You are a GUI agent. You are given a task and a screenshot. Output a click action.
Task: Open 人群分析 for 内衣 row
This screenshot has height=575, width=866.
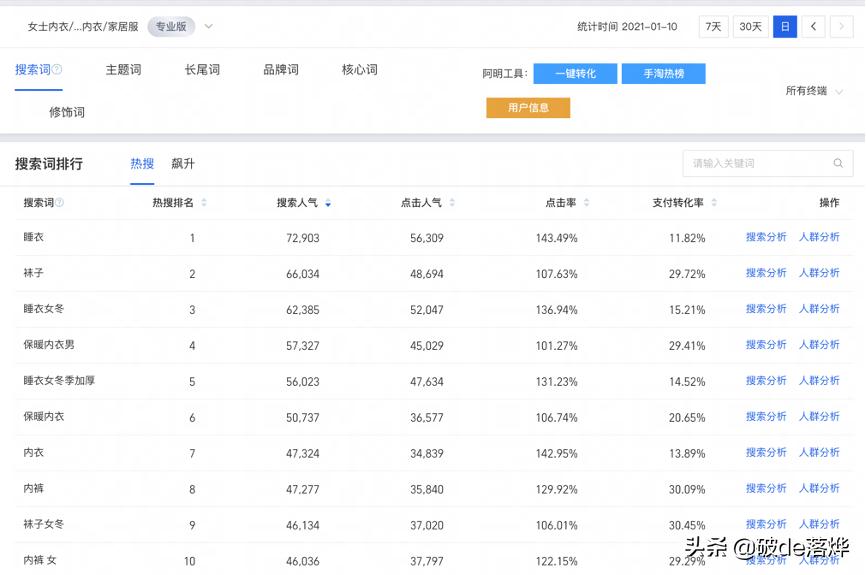[819, 452]
